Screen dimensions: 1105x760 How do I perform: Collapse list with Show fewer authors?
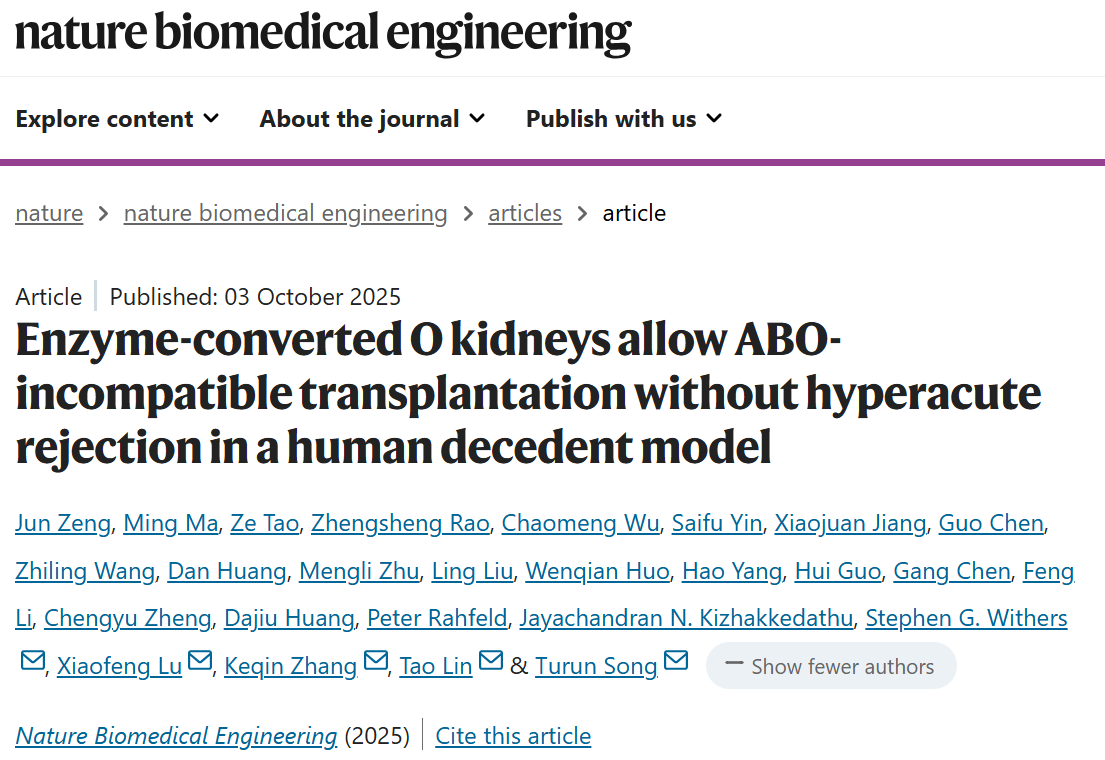click(x=830, y=666)
